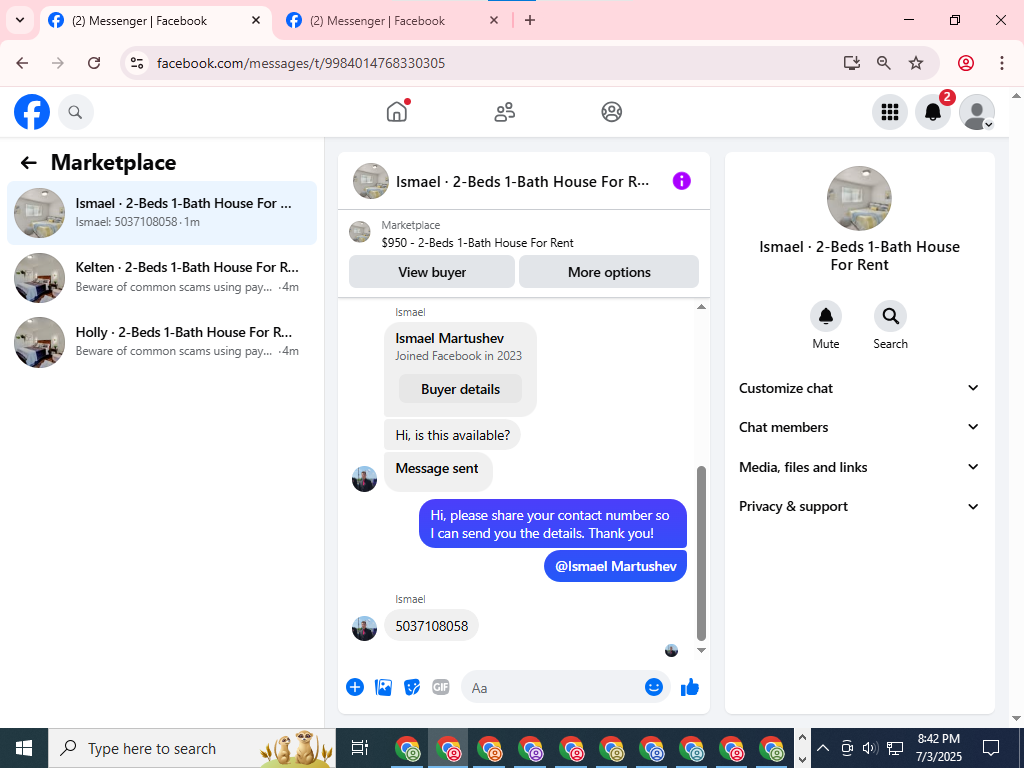Click the browser back arrow
1024x768 pixels.
pos(22,63)
